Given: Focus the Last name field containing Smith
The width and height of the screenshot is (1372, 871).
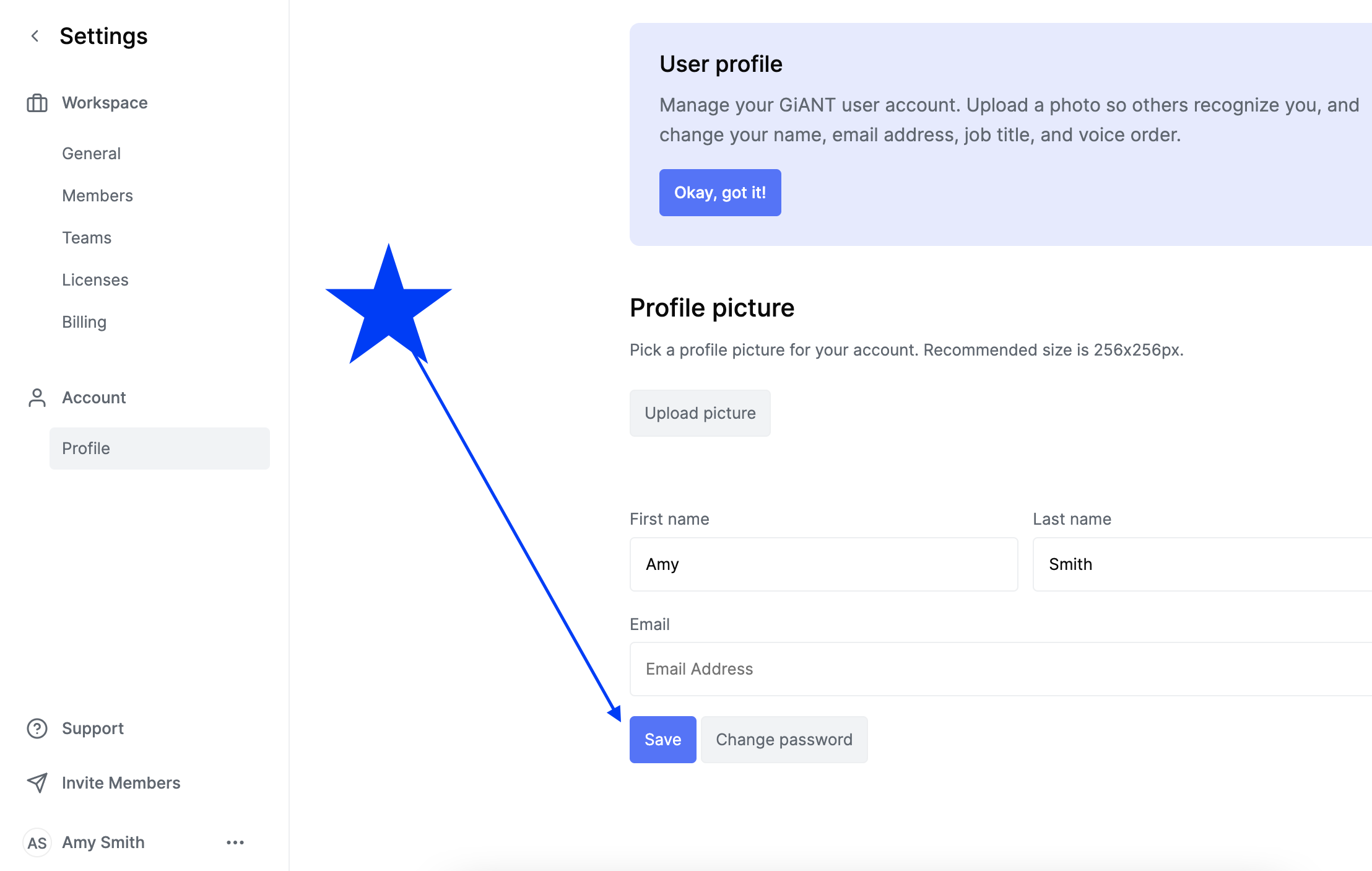Looking at the screenshot, I should [x=1202, y=564].
